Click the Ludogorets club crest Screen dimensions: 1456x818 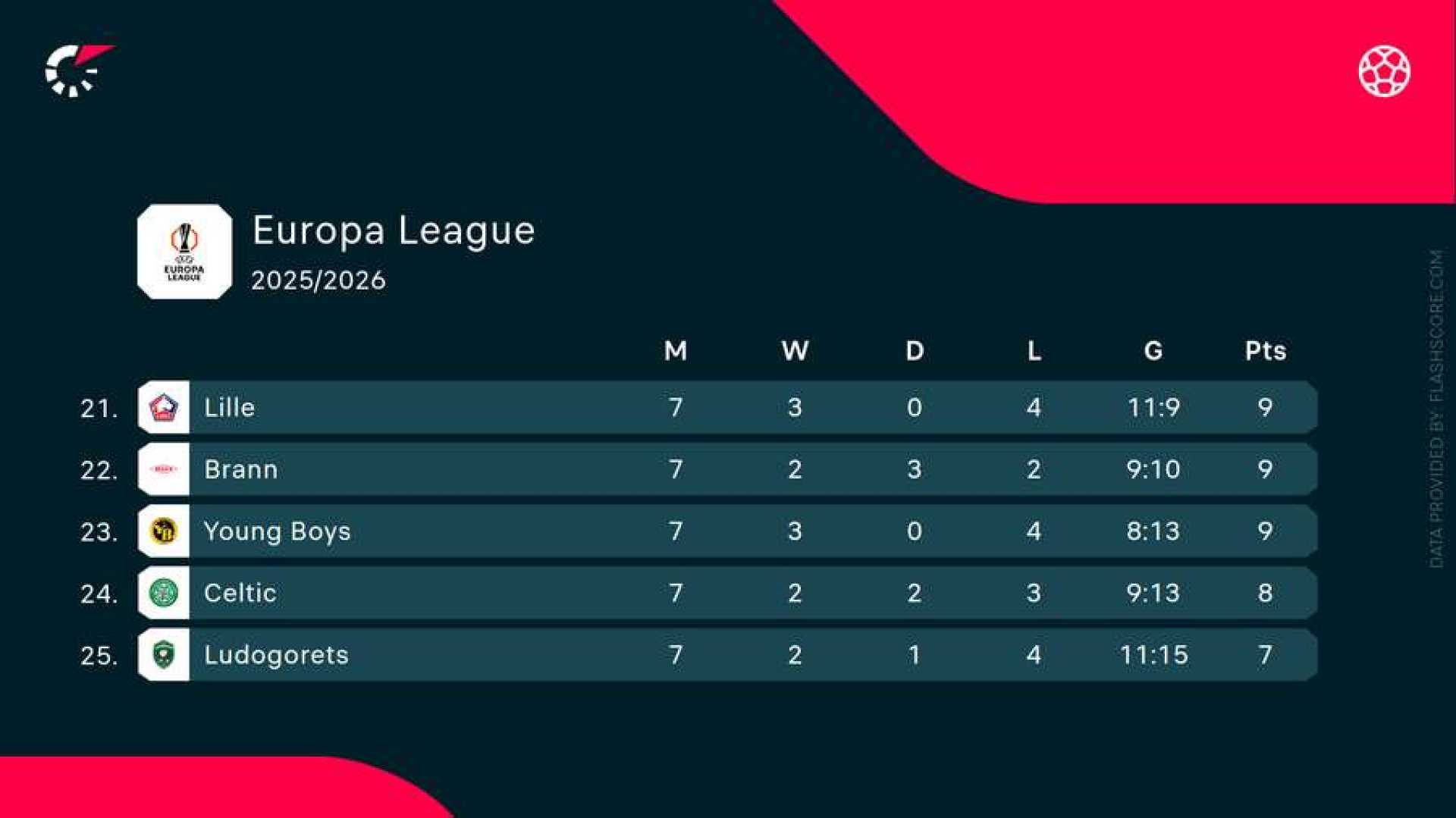[x=164, y=654]
